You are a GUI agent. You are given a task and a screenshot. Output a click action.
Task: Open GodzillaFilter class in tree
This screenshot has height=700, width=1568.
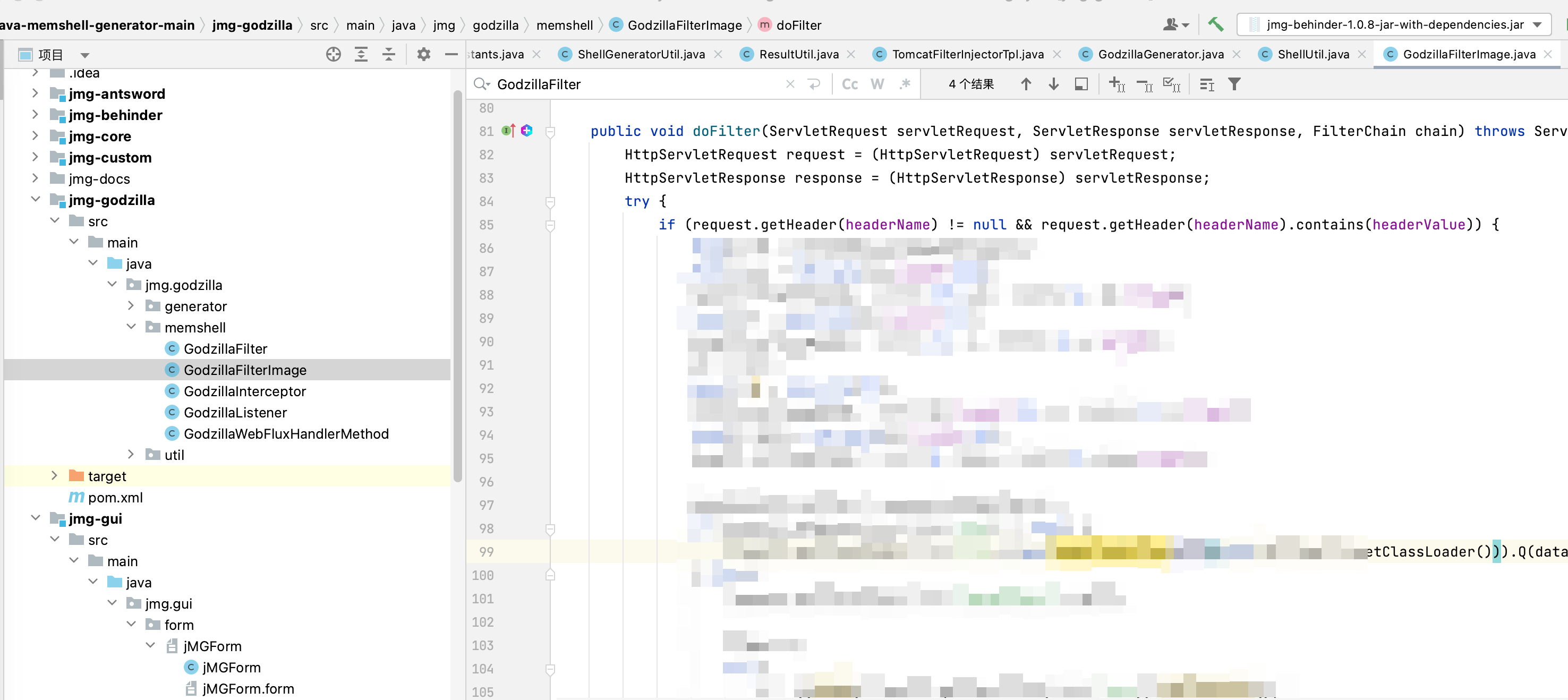point(225,348)
